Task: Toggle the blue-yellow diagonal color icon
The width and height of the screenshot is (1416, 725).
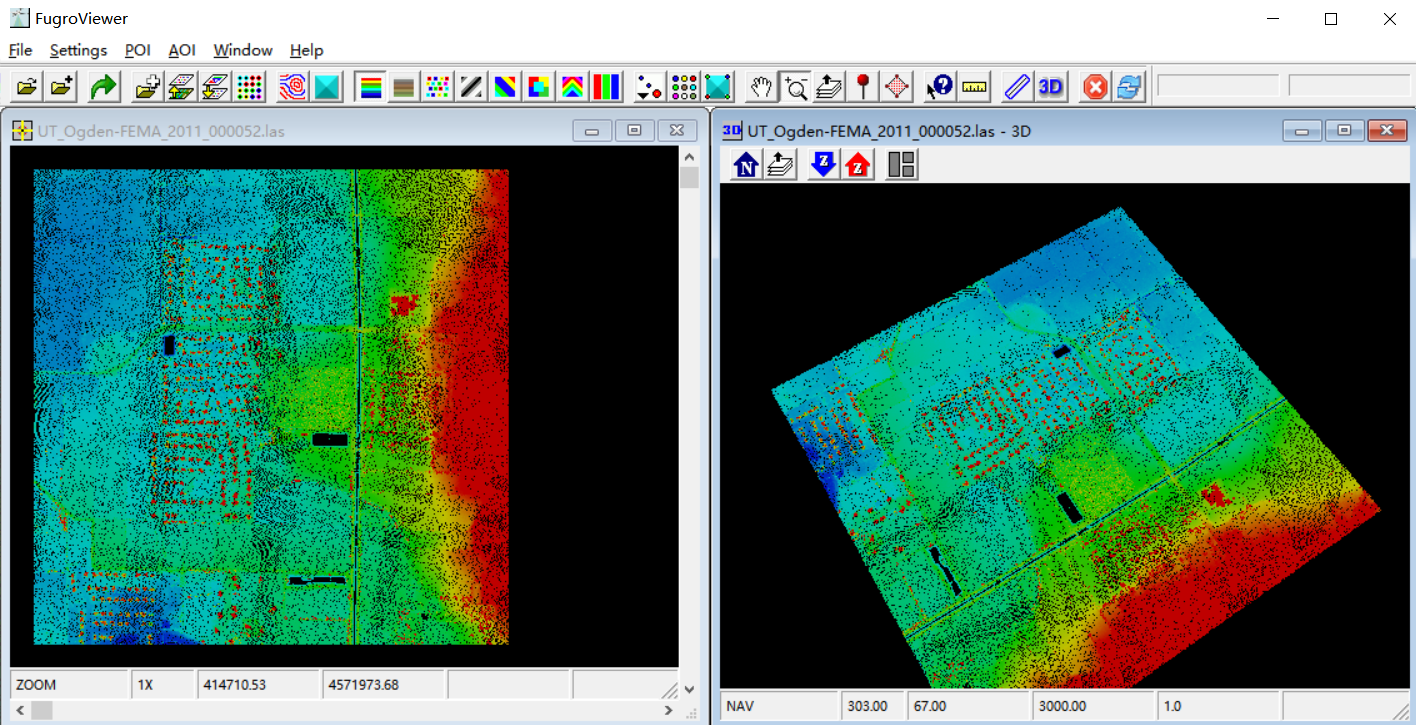Action: (505, 87)
